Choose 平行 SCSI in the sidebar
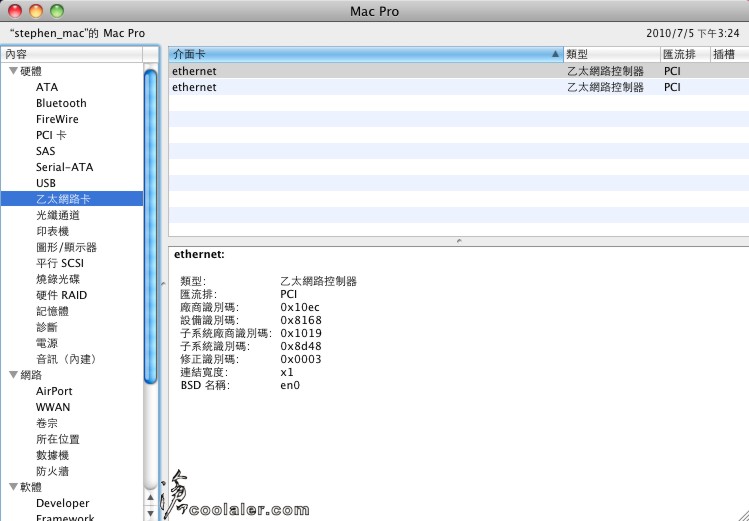The width and height of the screenshot is (749, 521). [x=60, y=263]
